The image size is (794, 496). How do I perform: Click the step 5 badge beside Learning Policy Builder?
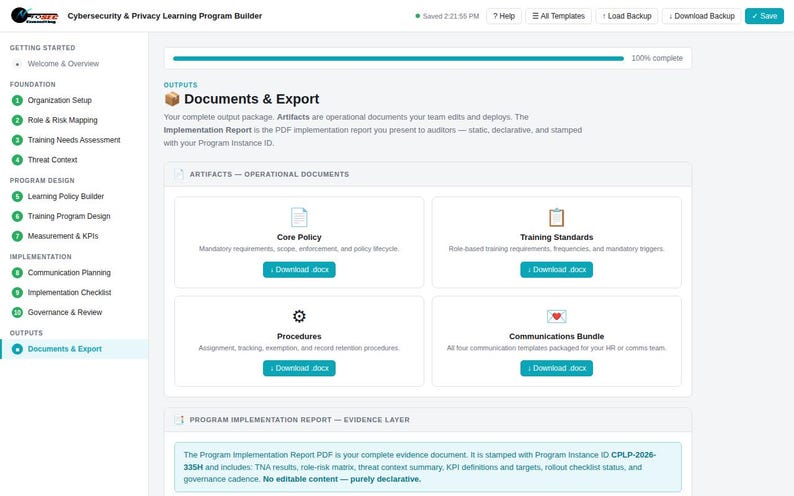[17, 196]
